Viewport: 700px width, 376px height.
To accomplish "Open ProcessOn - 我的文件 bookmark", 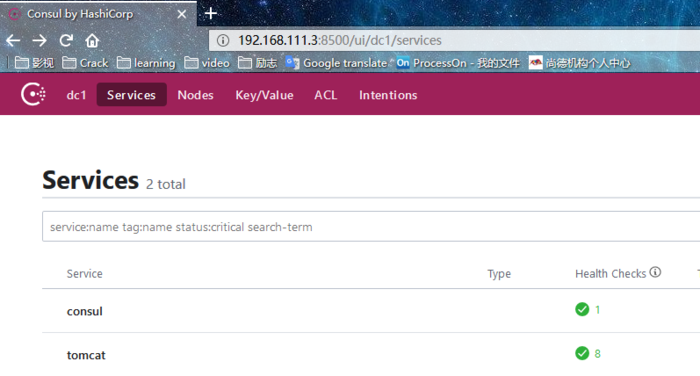I will (458, 63).
